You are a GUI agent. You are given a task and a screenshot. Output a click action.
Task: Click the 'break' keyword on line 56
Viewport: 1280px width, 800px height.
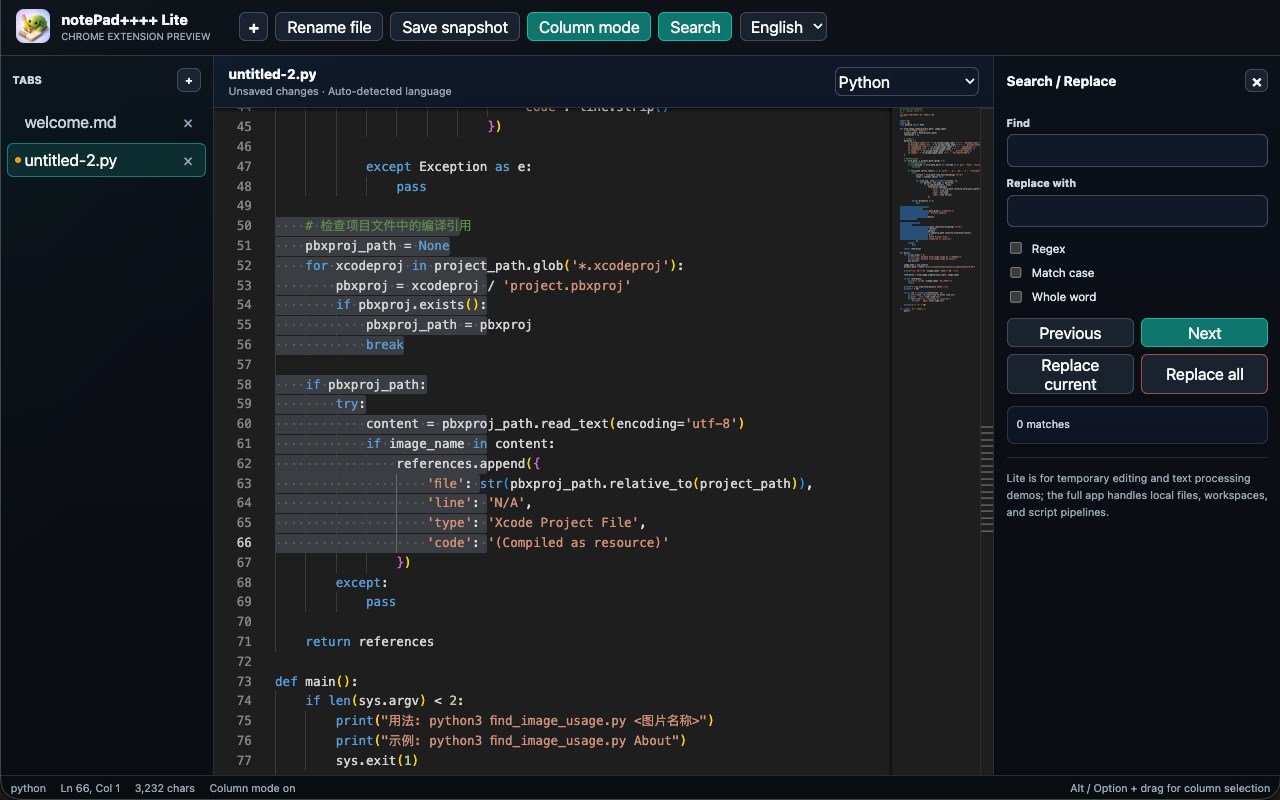pos(385,345)
